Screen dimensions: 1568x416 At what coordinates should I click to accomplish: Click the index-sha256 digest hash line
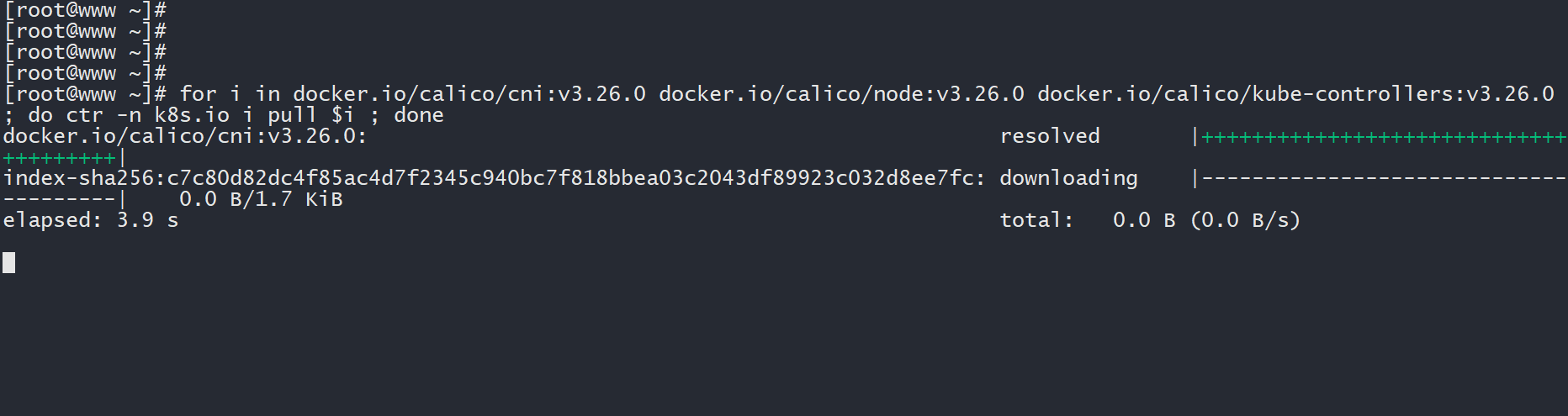coord(494,178)
